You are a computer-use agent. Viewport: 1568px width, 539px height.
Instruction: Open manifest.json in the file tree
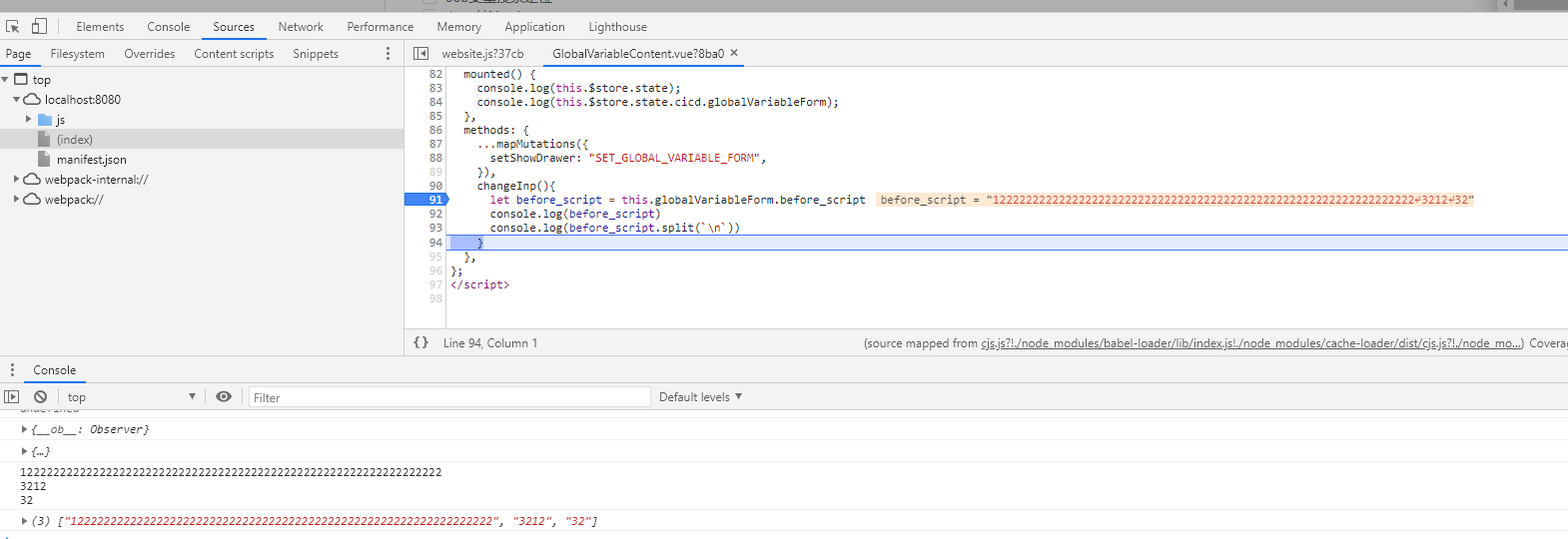(91, 160)
